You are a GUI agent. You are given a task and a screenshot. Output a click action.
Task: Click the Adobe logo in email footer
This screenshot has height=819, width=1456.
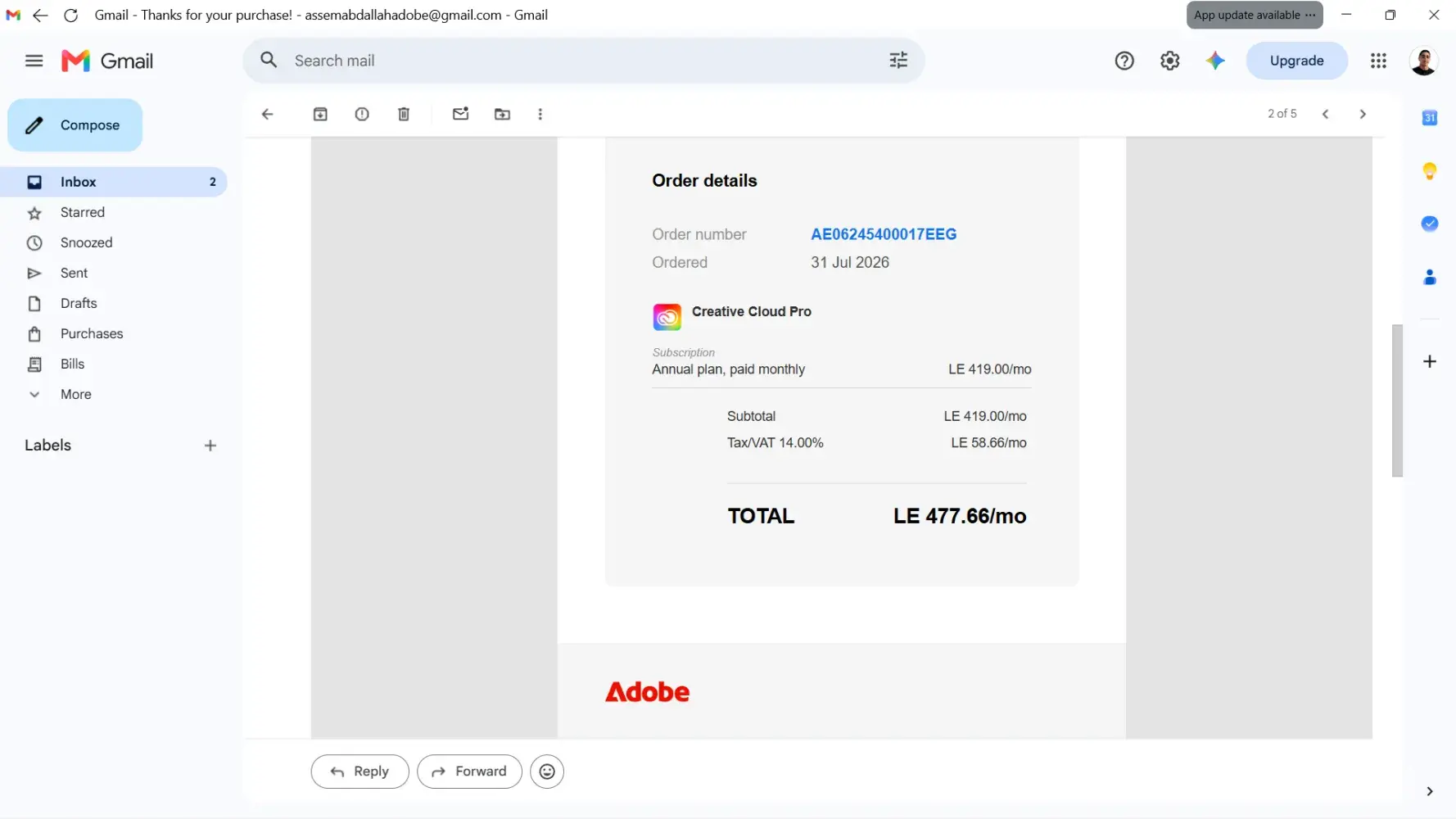[647, 692]
